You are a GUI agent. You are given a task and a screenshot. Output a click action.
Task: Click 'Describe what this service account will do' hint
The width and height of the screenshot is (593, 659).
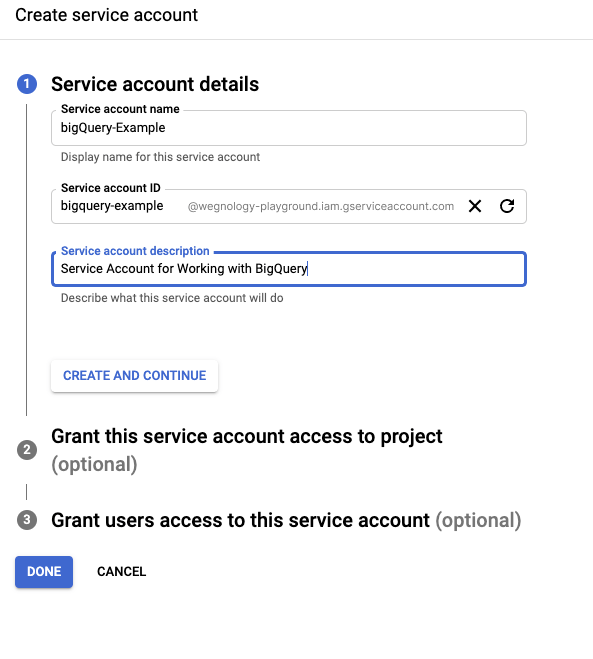coord(172,298)
